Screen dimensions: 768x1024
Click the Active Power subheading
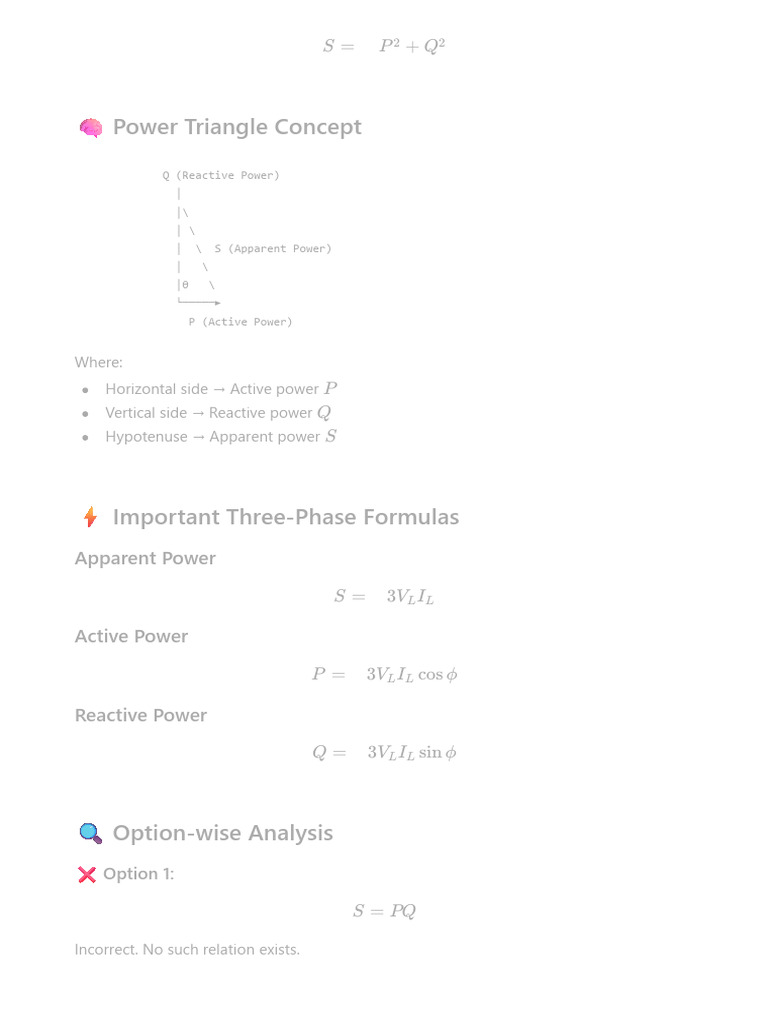click(131, 636)
